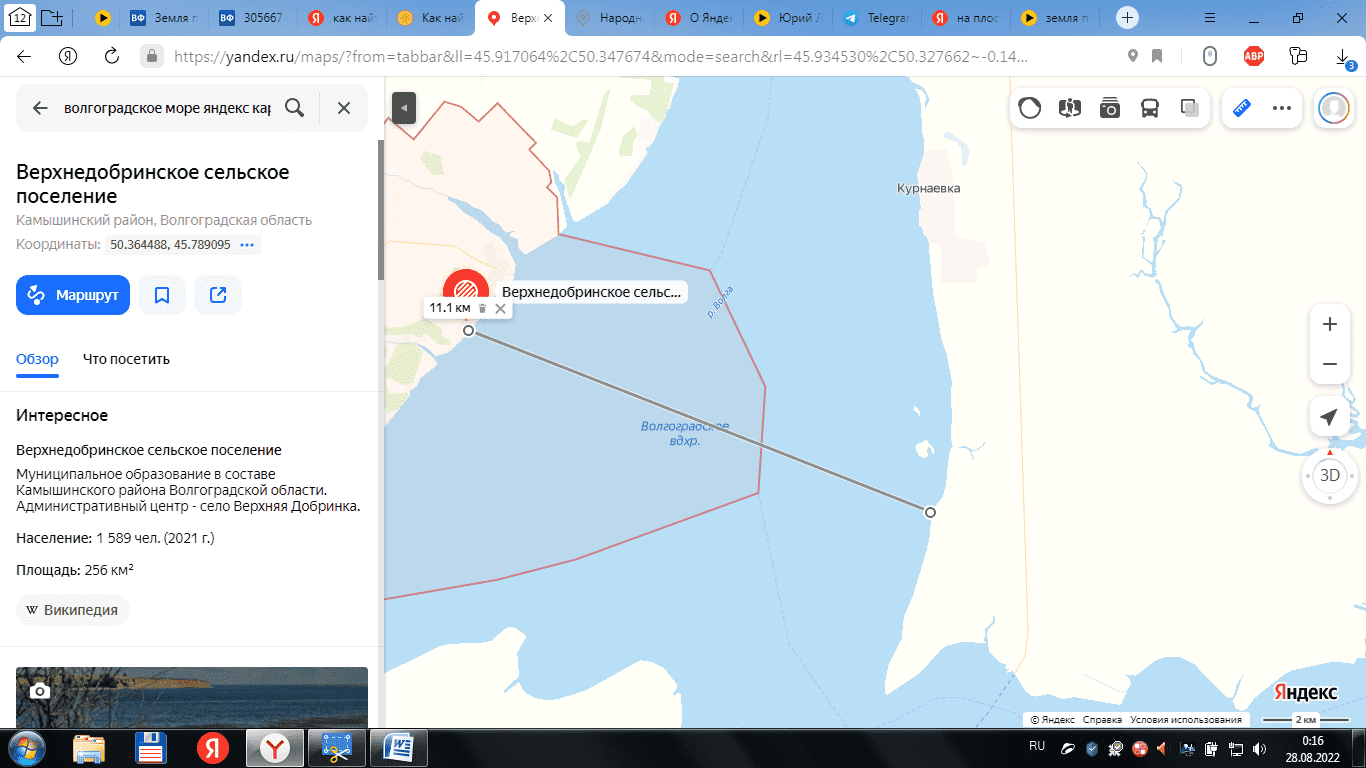Toggle the ABP ad blocker extension
This screenshot has height=768, width=1366.
pyautogui.click(x=1253, y=56)
